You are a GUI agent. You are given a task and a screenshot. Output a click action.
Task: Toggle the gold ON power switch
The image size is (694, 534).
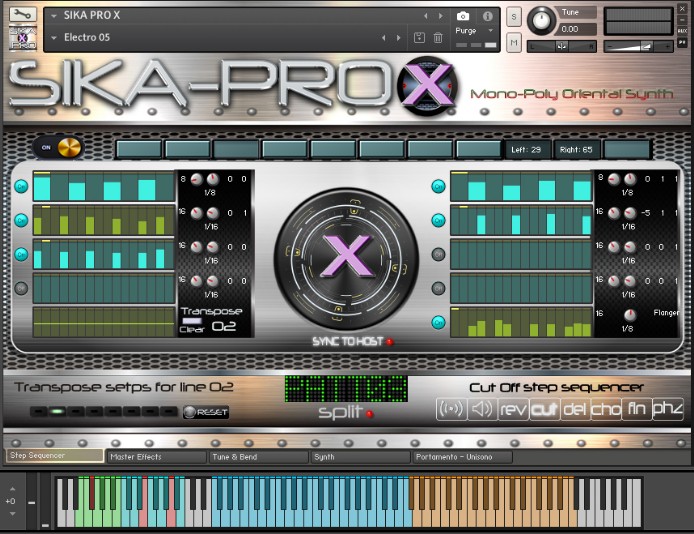pyautogui.click(x=59, y=147)
